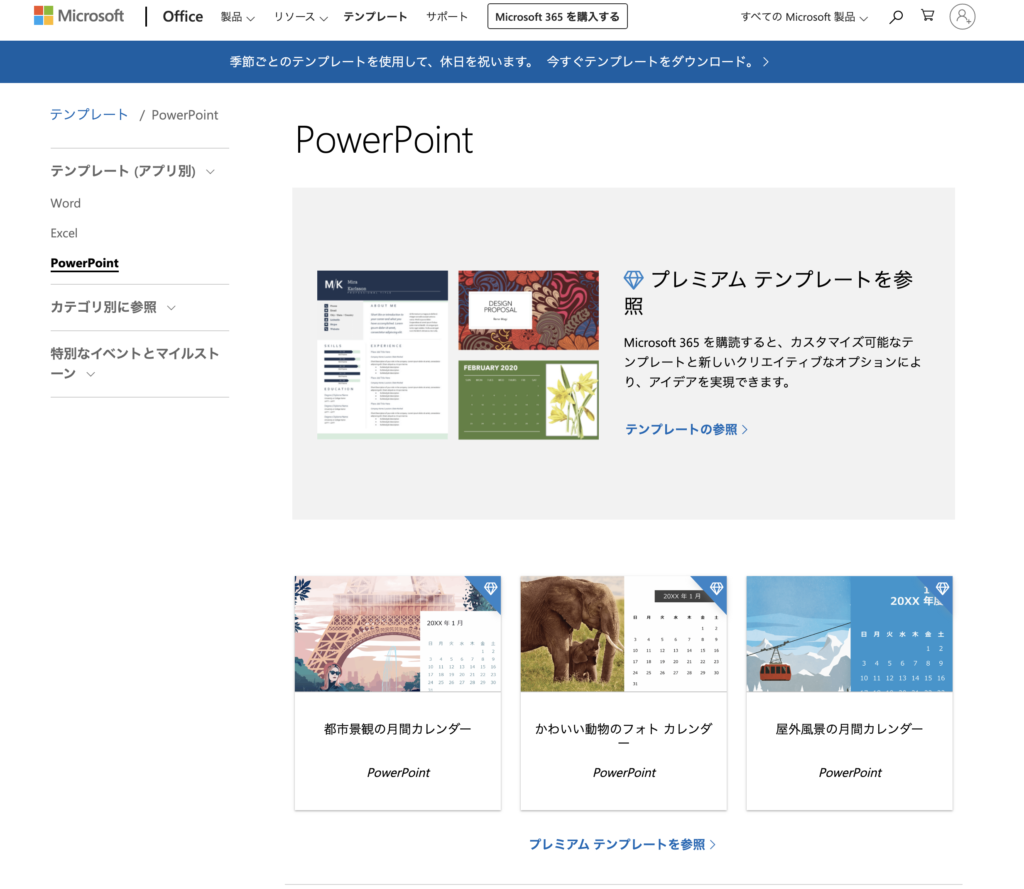The image size is (1024, 889).
Task: Click the account sign-in avatar icon
Action: click(962, 16)
